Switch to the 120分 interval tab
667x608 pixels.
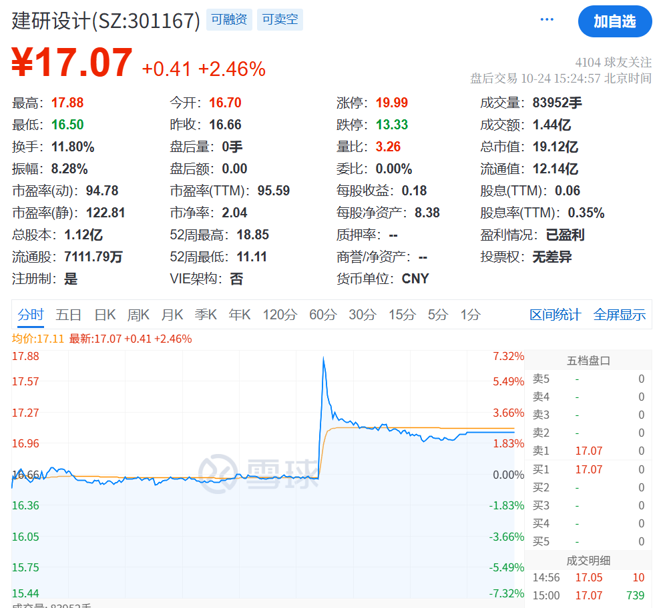tap(280, 314)
